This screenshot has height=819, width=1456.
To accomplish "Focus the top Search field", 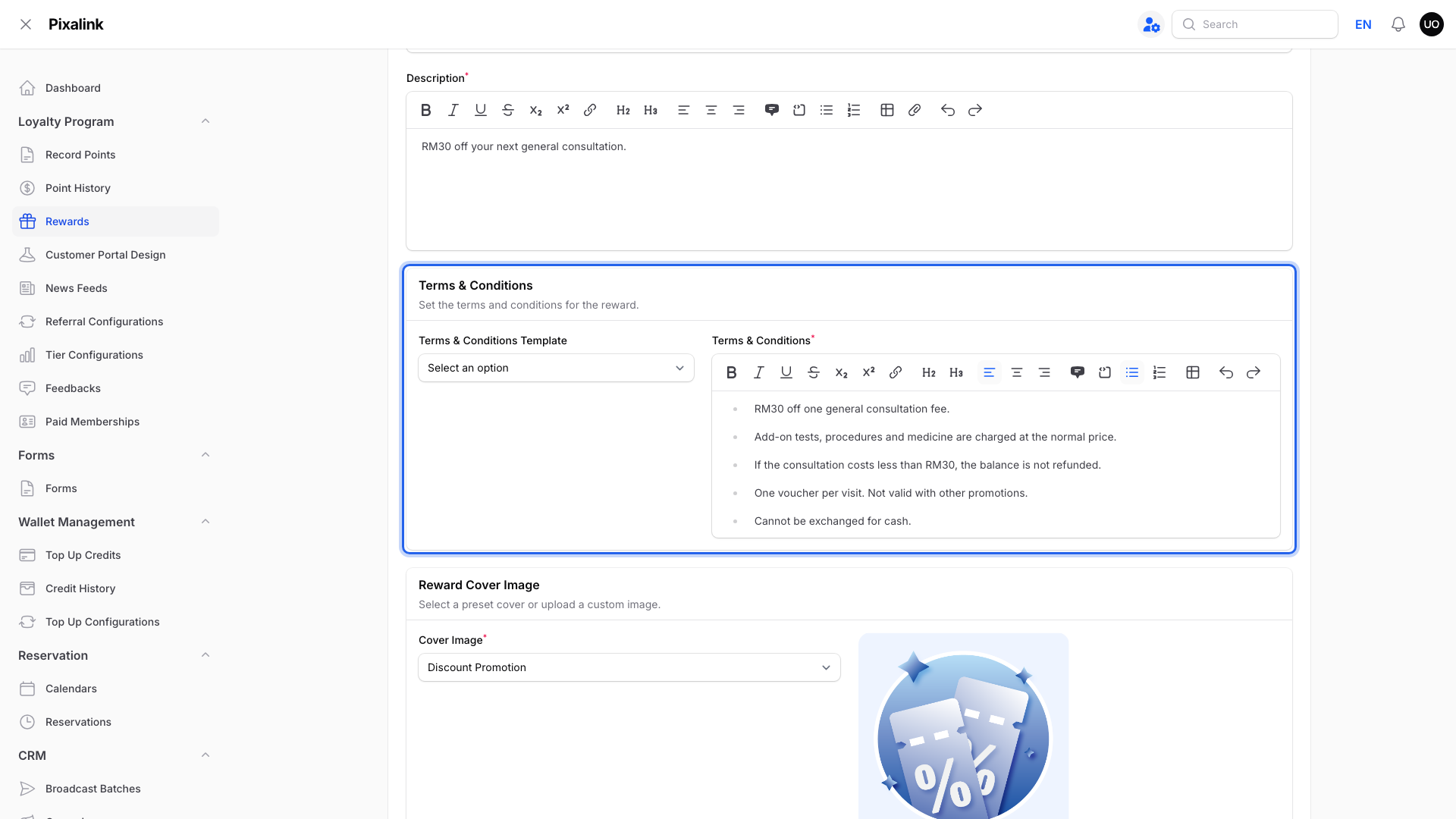I will 1255,24.
